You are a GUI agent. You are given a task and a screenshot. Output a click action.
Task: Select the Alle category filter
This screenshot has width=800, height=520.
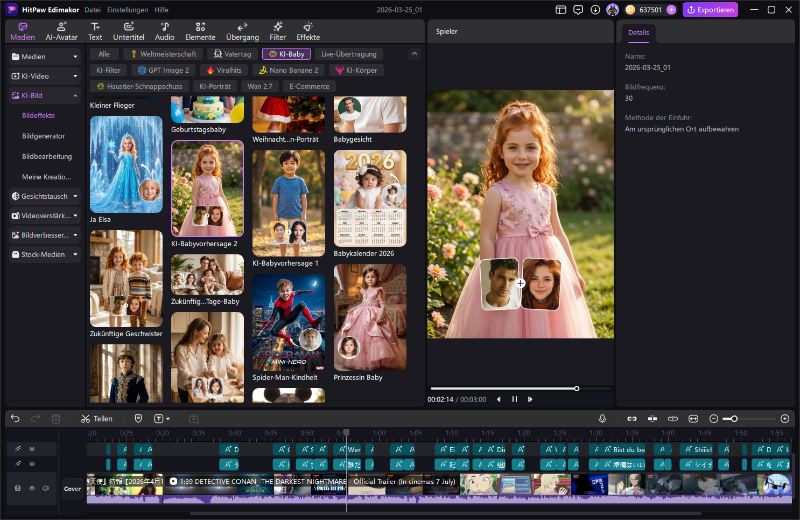(104, 54)
